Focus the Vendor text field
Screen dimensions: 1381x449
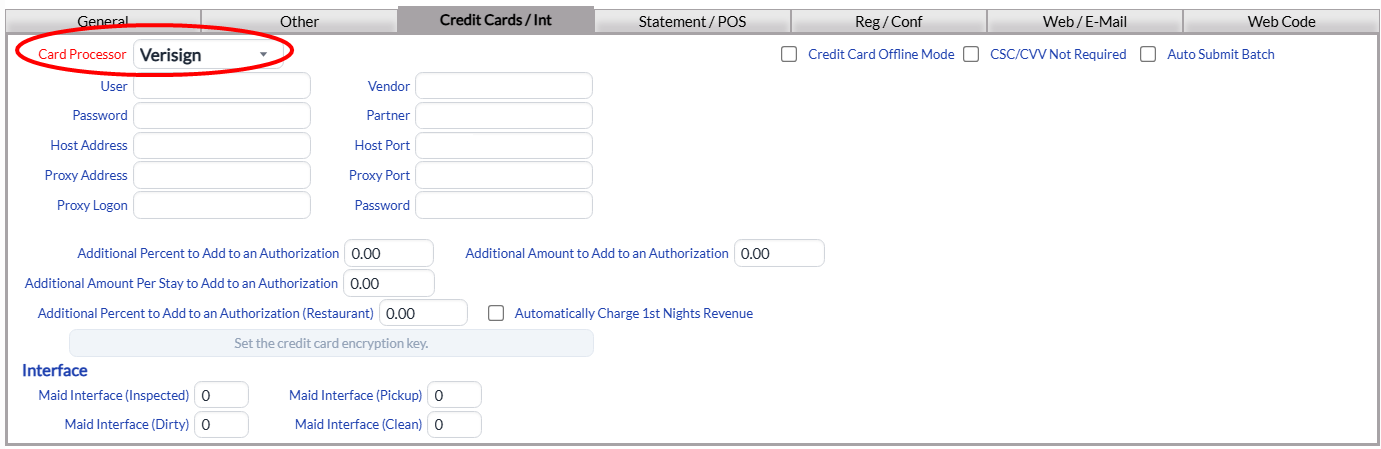coord(503,86)
